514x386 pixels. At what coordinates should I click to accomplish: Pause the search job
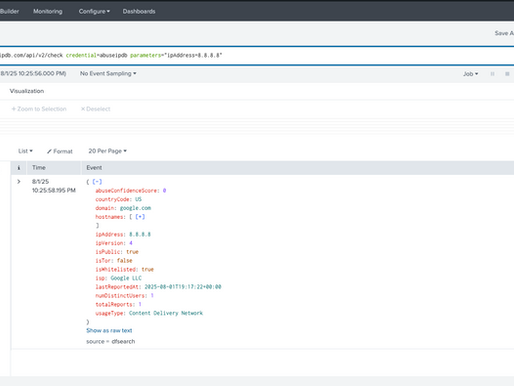coord(492,74)
